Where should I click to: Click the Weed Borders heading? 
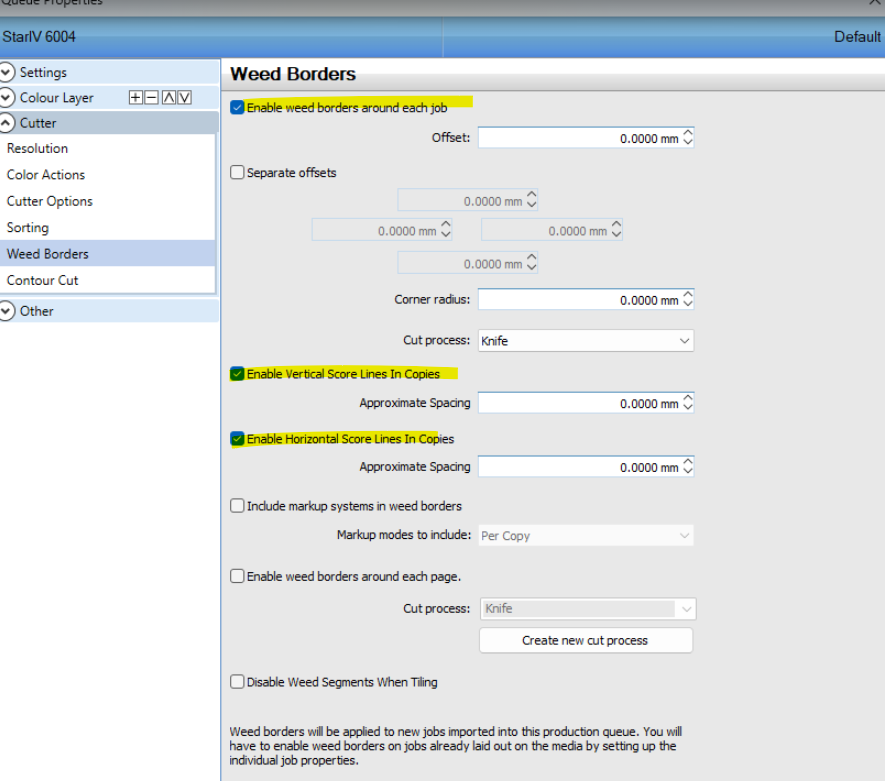pos(293,74)
